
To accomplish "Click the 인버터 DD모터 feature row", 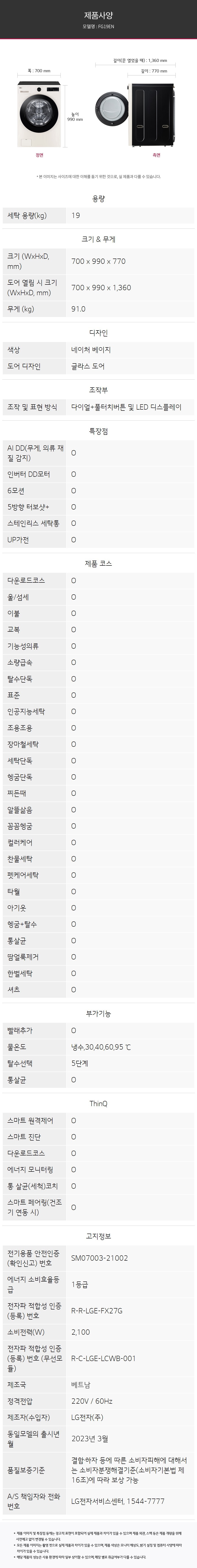I will [x=98, y=474].
